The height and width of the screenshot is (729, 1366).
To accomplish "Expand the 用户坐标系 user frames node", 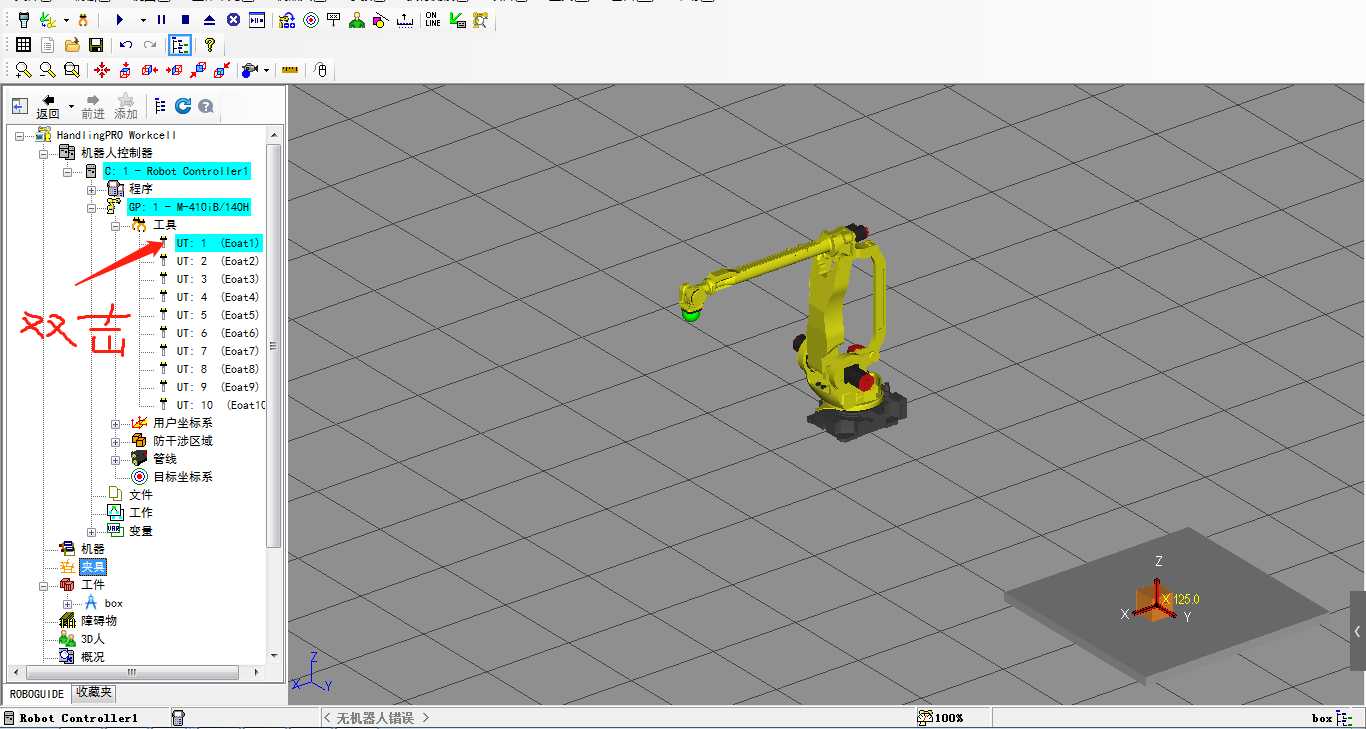I will coord(115,423).
